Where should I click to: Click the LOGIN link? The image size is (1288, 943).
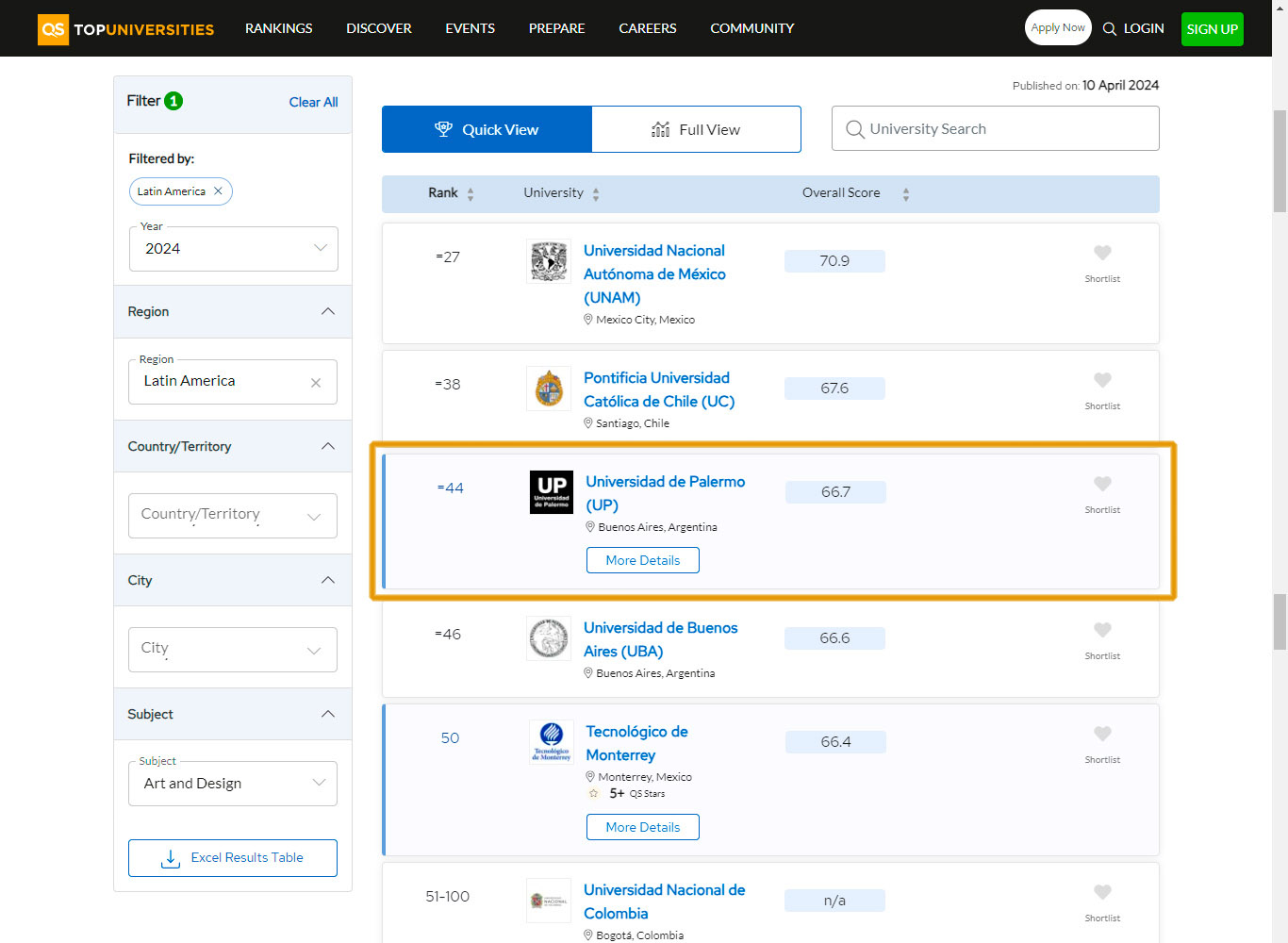click(1144, 28)
